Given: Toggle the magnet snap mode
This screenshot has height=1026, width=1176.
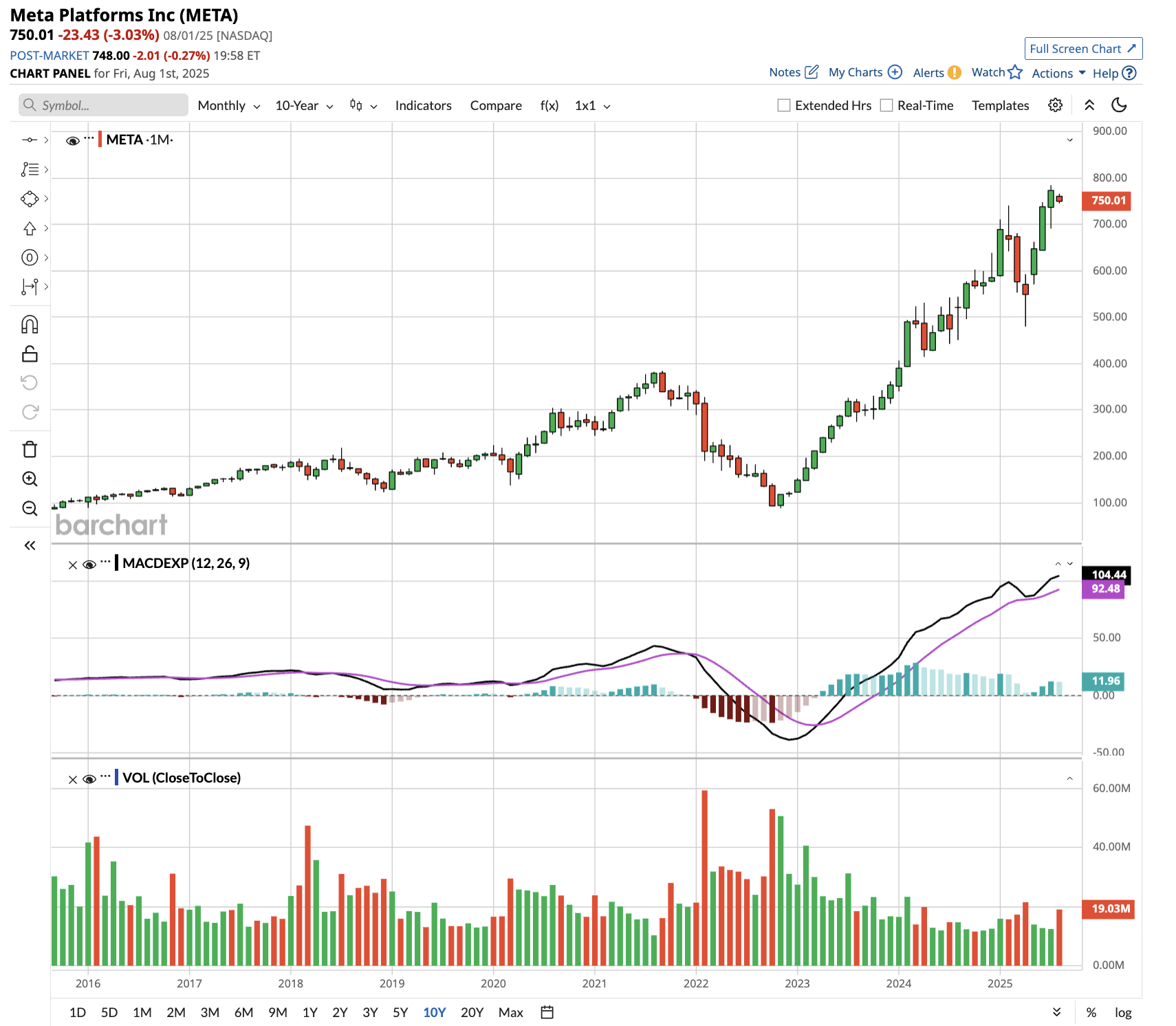Looking at the screenshot, I should pyautogui.click(x=30, y=325).
